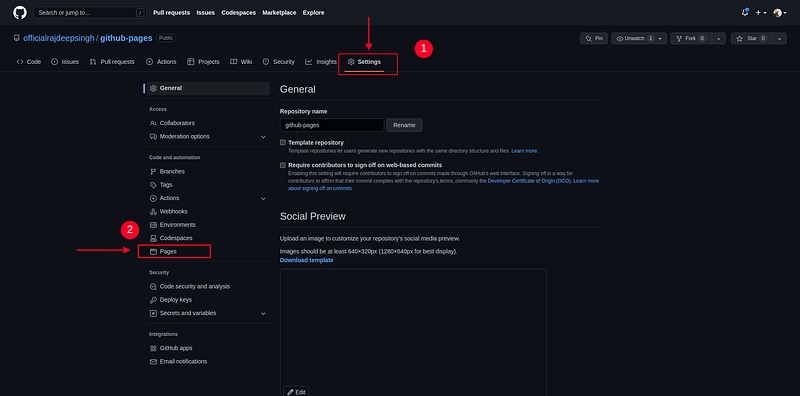
Task: Click the Fork count badge
Action: pos(703,38)
